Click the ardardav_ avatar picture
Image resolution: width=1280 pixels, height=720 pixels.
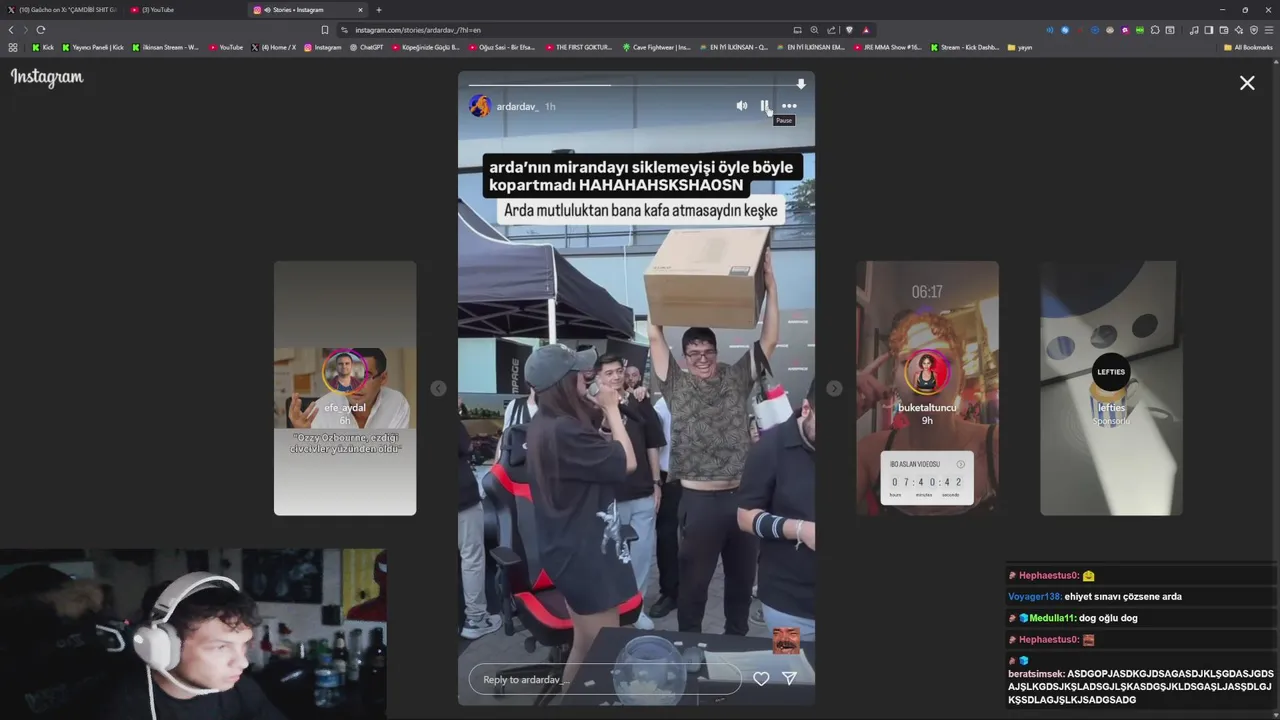(479, 106)
